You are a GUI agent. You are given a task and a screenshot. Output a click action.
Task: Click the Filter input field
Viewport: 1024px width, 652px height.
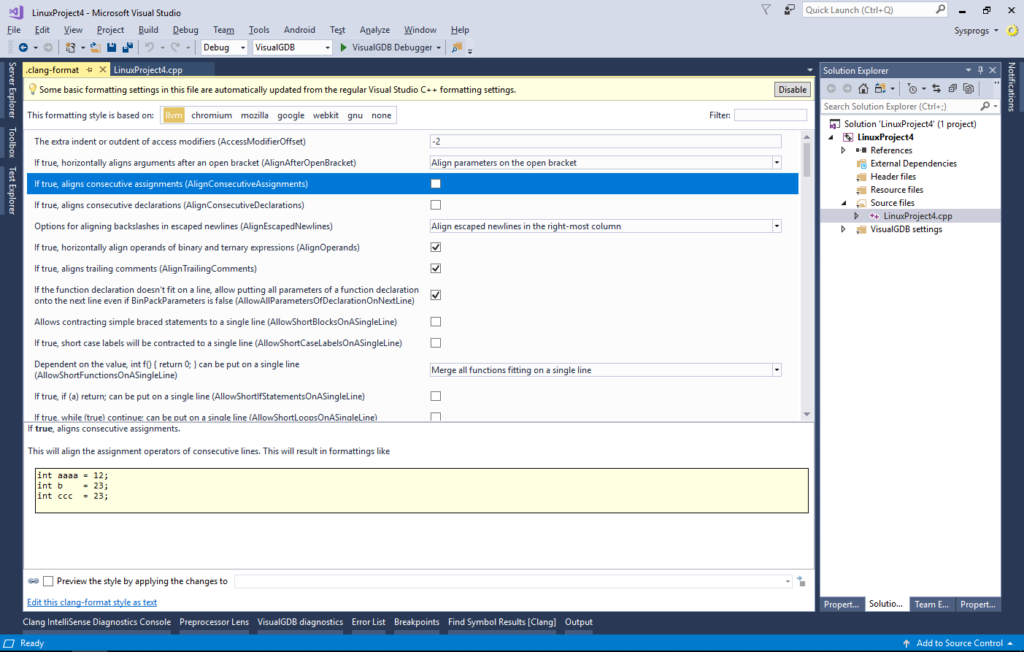click(770, 114)
